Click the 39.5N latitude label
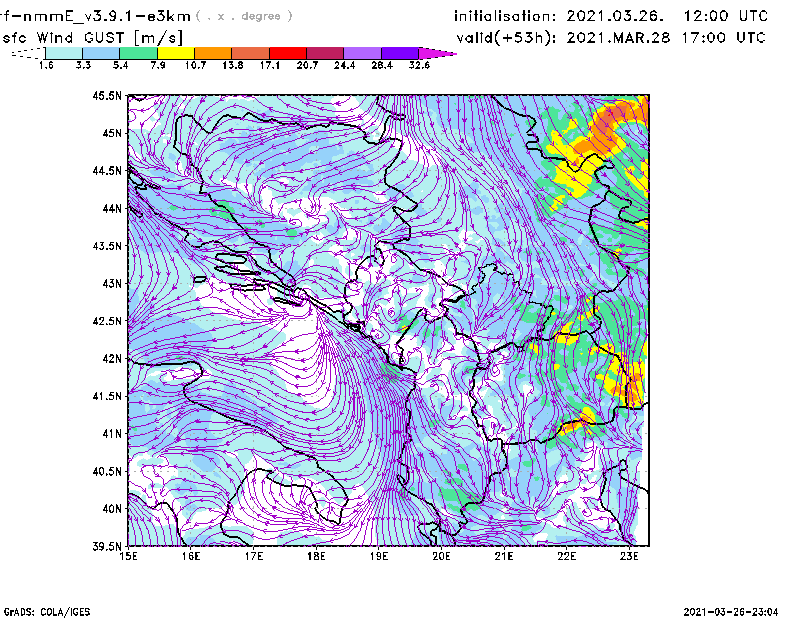Image resolution: width=800 pixels, height=618 pixels. (107, 546)
